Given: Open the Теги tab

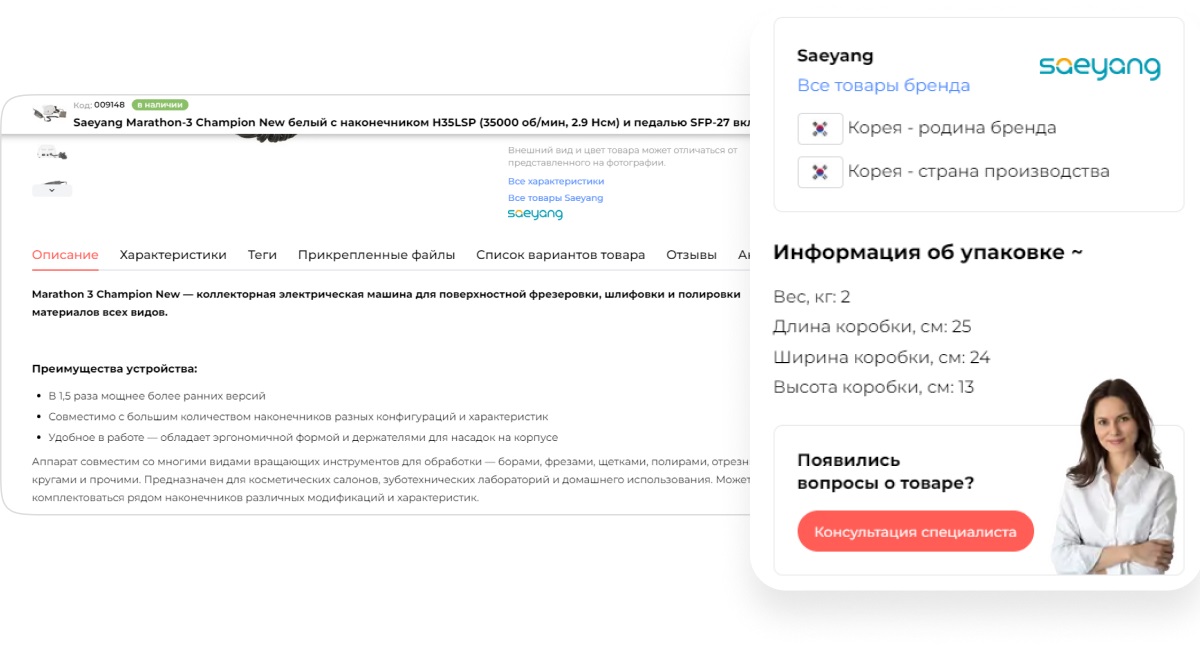Looking at the screenshot, I should tap(262, 255).
